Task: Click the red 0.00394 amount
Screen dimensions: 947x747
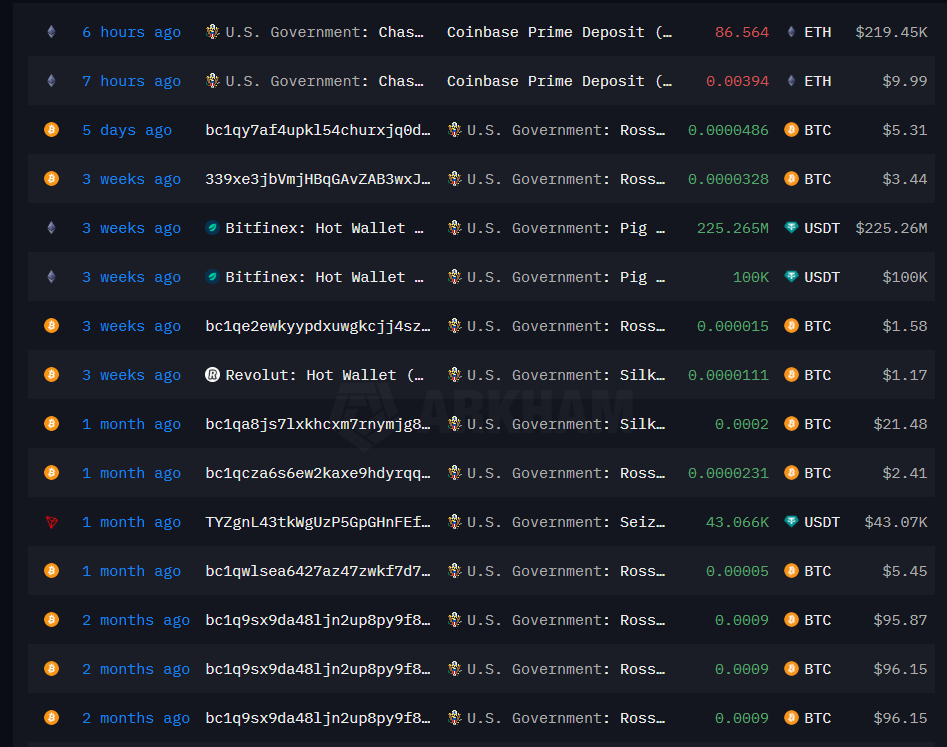Action: point(737,81)
